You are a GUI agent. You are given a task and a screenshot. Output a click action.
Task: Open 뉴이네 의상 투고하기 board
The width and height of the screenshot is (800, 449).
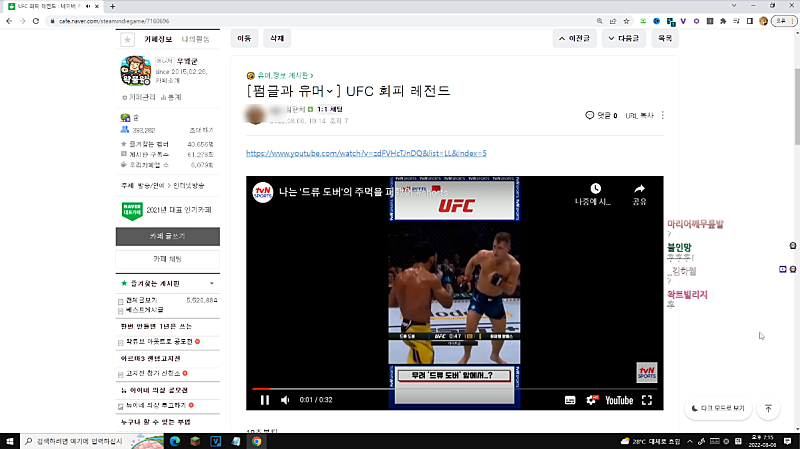point(156,405)
